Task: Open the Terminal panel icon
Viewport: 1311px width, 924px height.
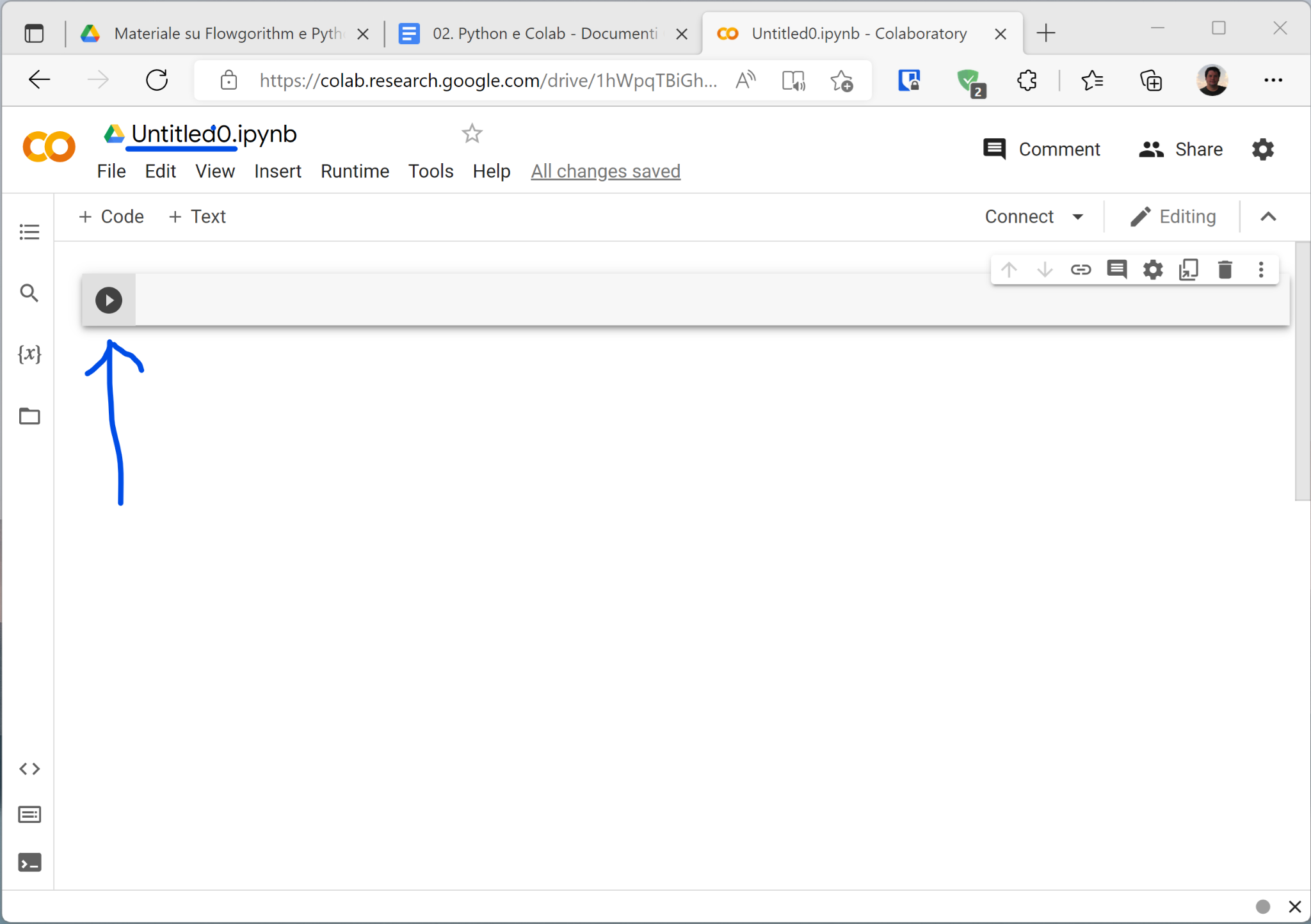Action: pyautogui.click(x=29, y=863)
